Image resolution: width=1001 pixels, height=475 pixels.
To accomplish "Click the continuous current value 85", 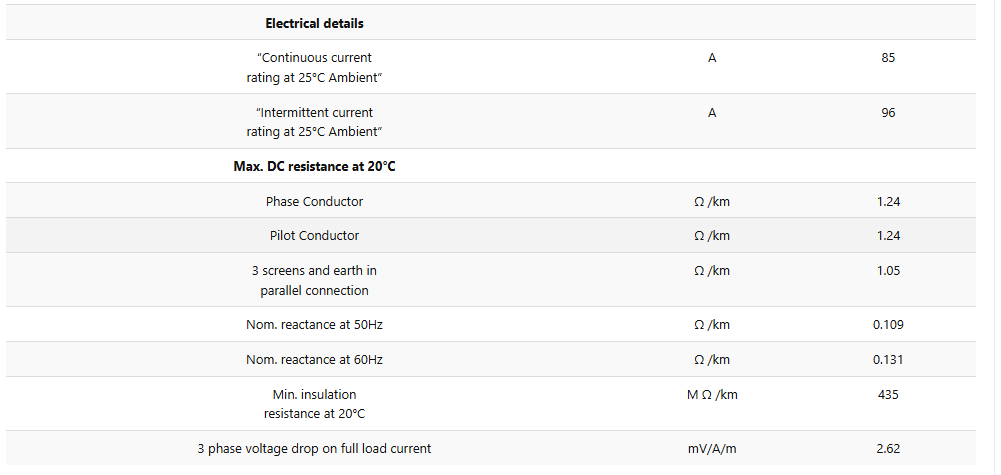I will 888,58.
